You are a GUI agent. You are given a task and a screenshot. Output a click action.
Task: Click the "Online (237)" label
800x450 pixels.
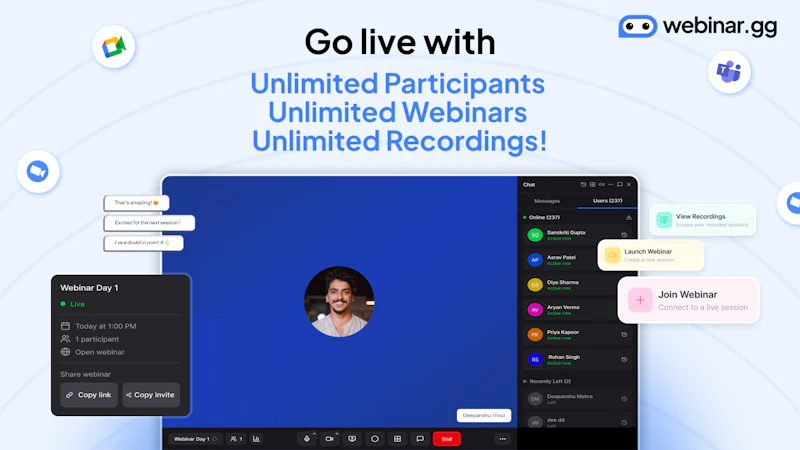coord(544,217)
